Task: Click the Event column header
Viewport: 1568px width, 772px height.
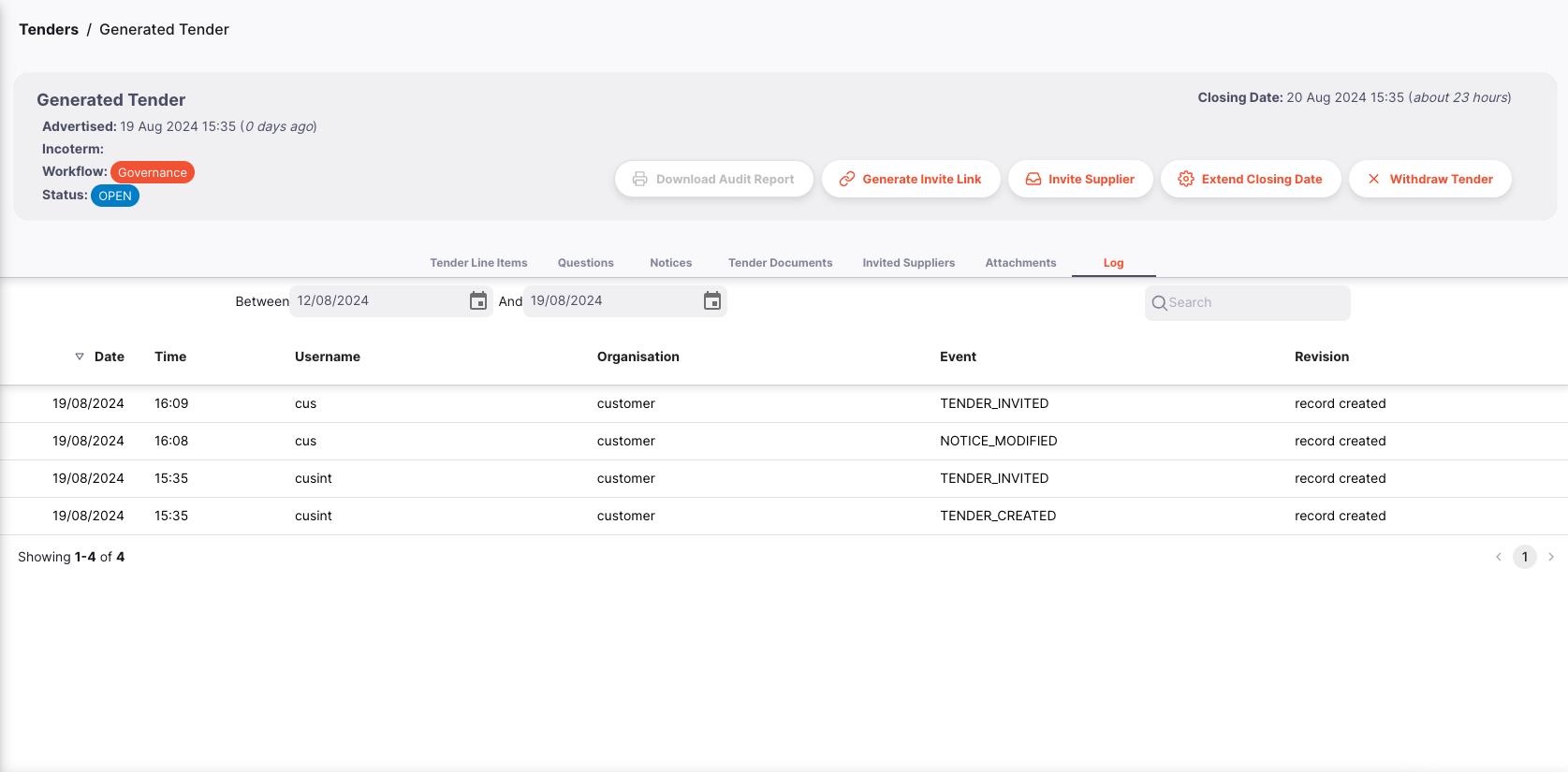Action: pos(958,357)
